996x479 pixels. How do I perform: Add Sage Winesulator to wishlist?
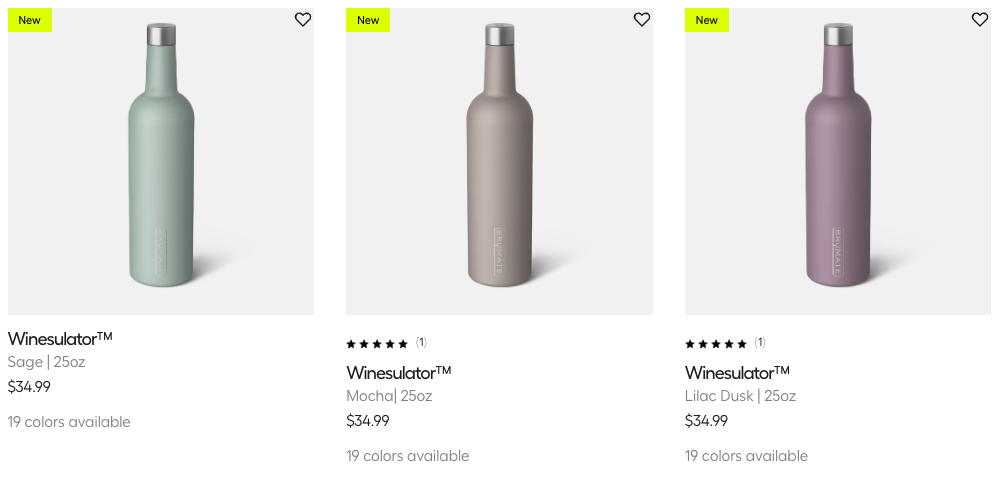point(303,19)
